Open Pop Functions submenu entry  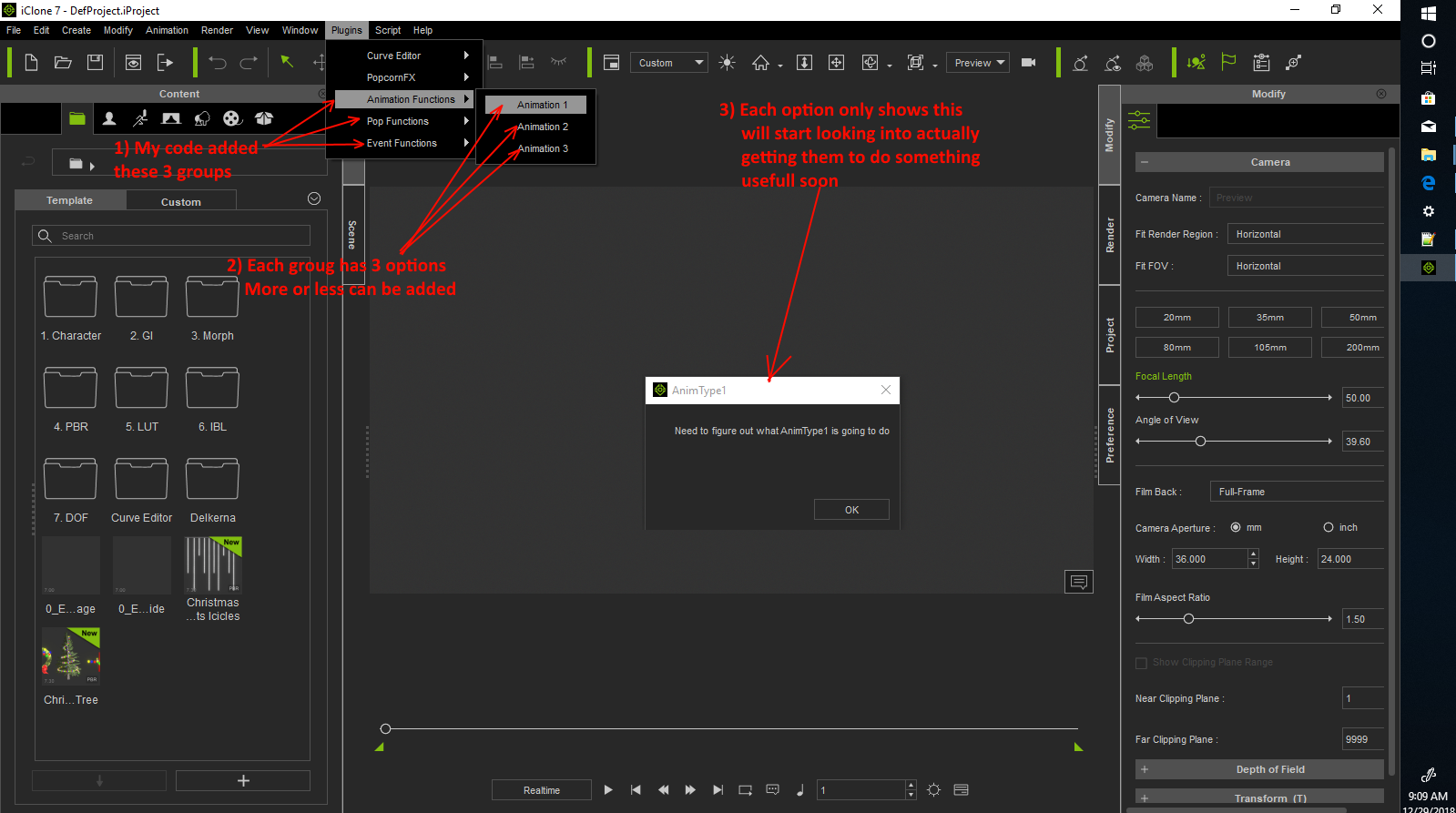pyautogui.click(x=405, y=121)
